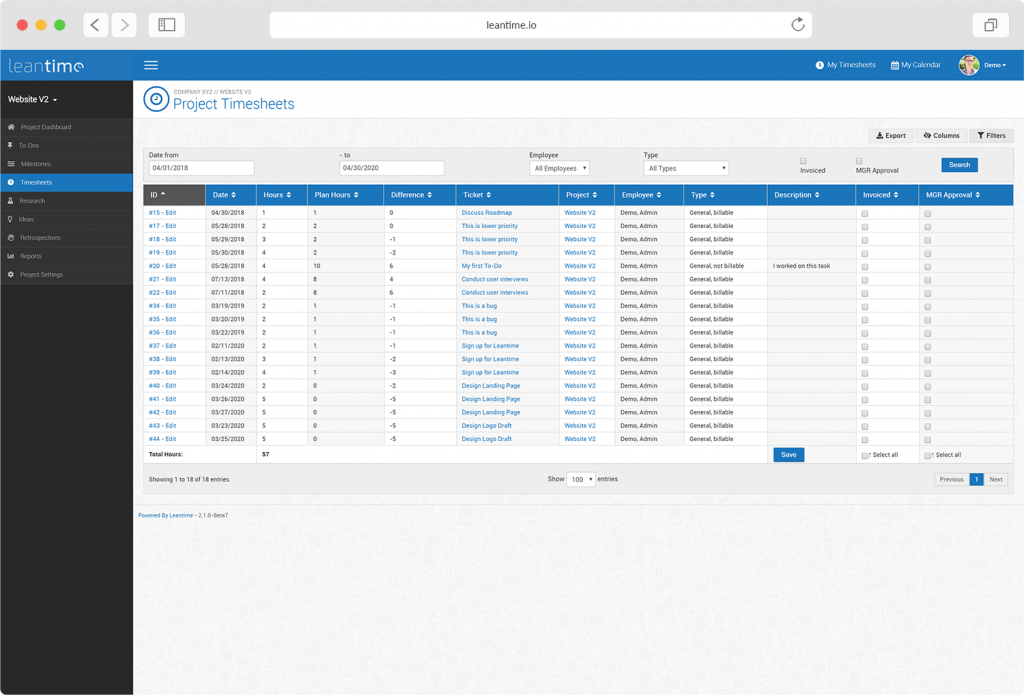Mark row #37 as invoiced
Screen dimensions: 1024x695
[x=865, y=347]
